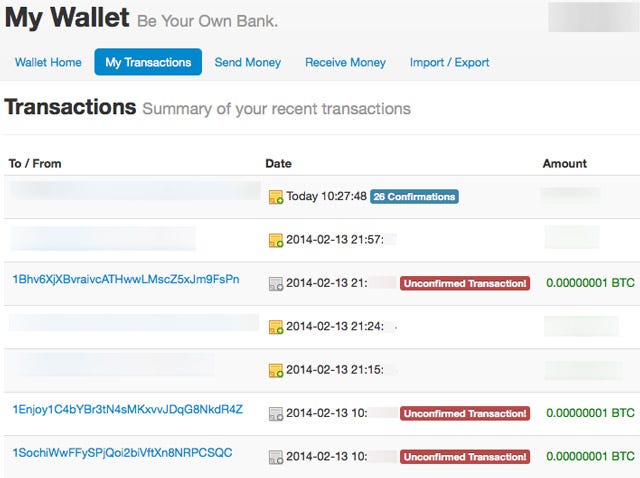Click Unconfirmed Transaction badge on 1Enjoy1C4b row
This screenshot has height=478, width=640.
point(465,413)
